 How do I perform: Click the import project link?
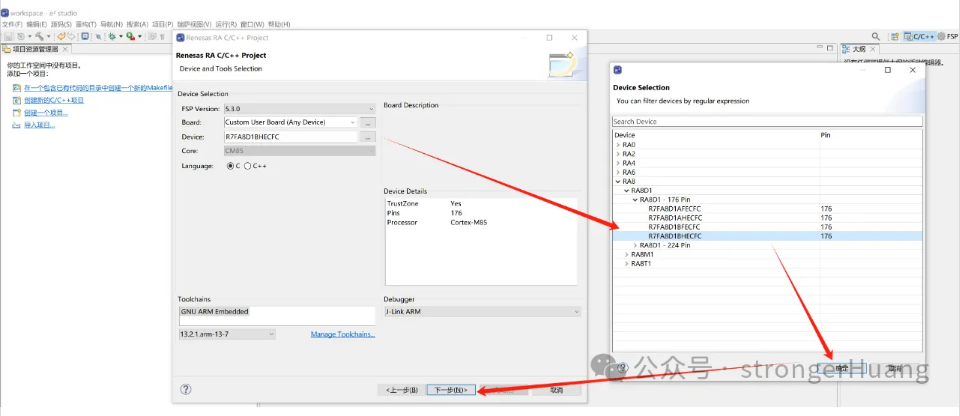click(x=40, y=125)
